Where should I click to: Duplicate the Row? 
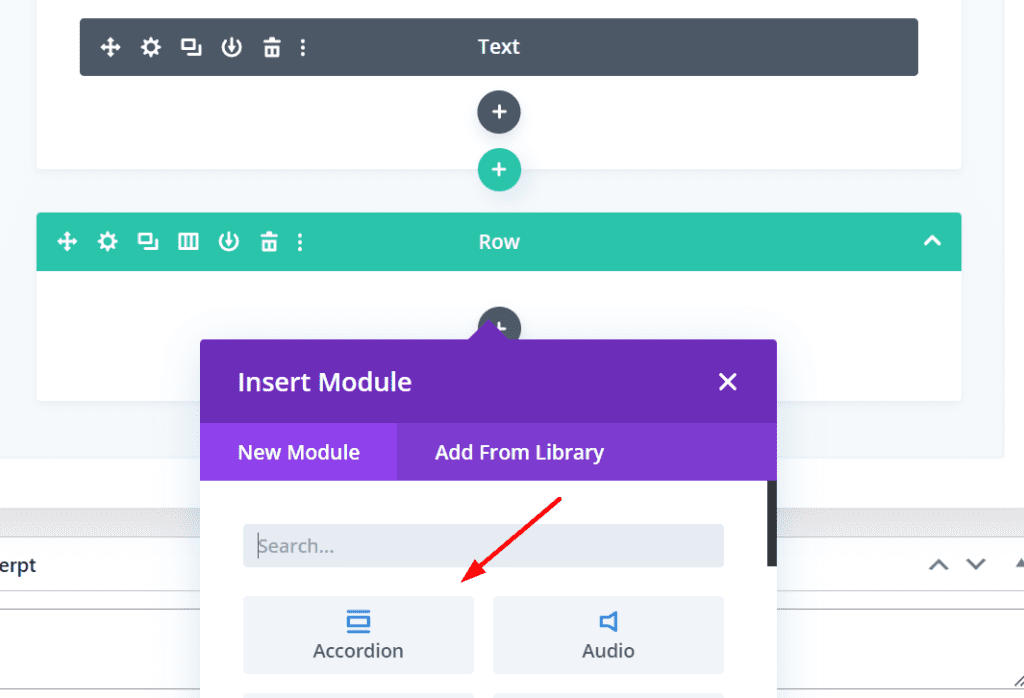coord(148,242)
